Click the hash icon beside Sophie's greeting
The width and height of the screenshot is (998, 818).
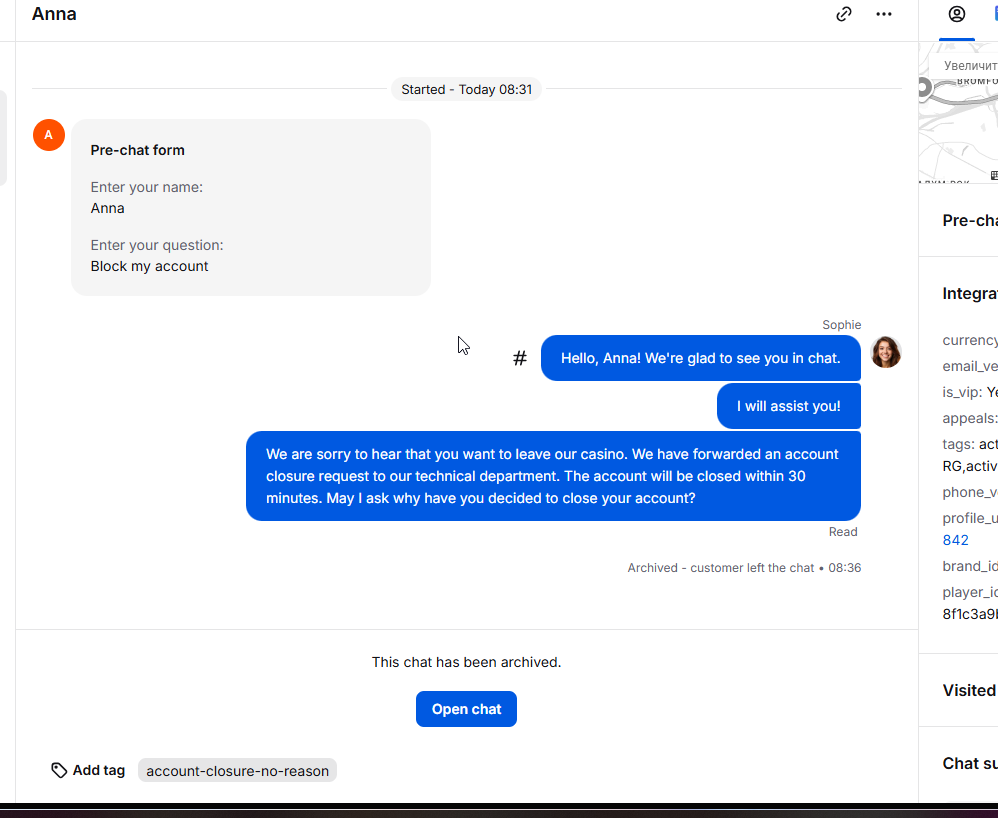click(x=520, y=358)
